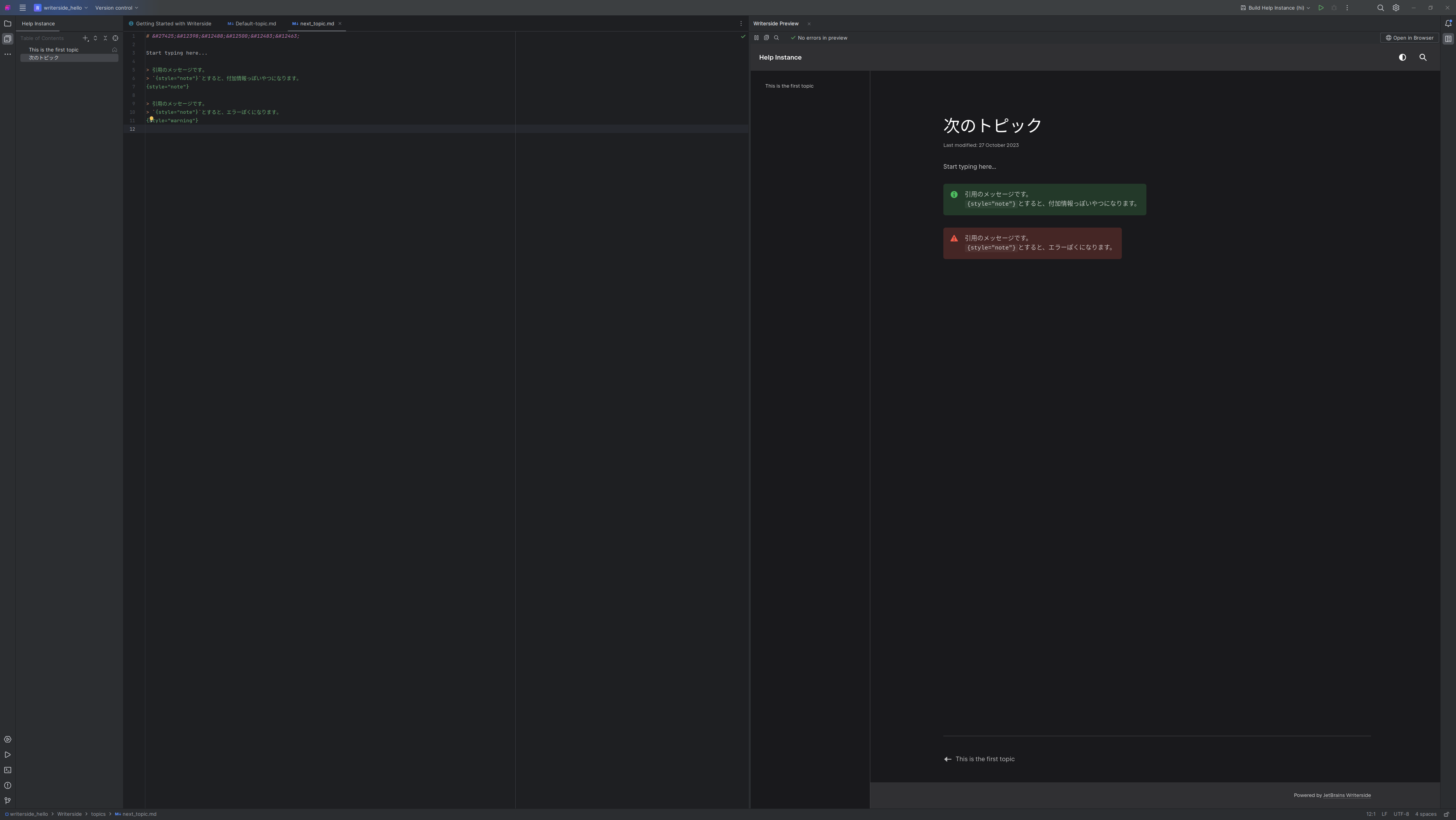
Task: Open the Run build green play icon
Action: point(1321,8)
